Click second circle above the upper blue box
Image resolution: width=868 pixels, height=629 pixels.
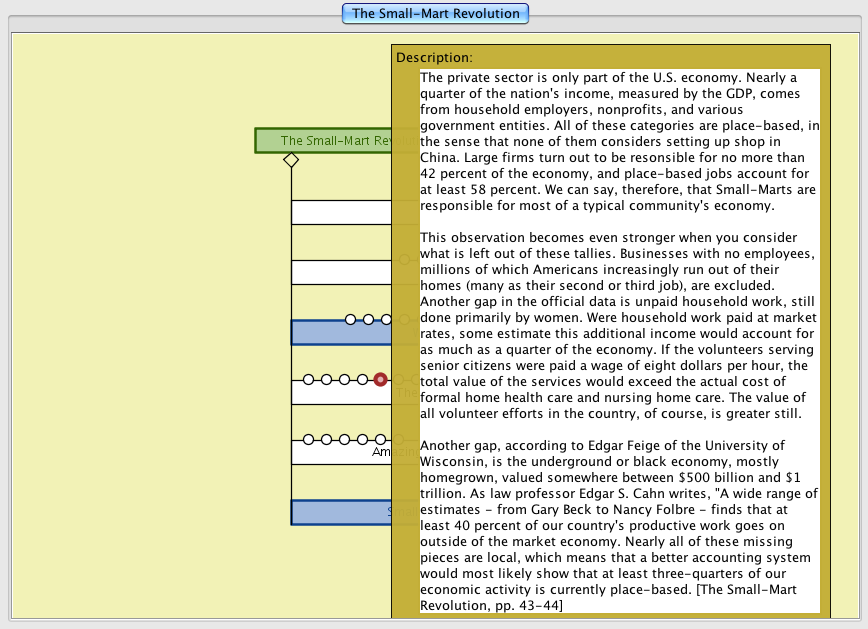(369, 320)
